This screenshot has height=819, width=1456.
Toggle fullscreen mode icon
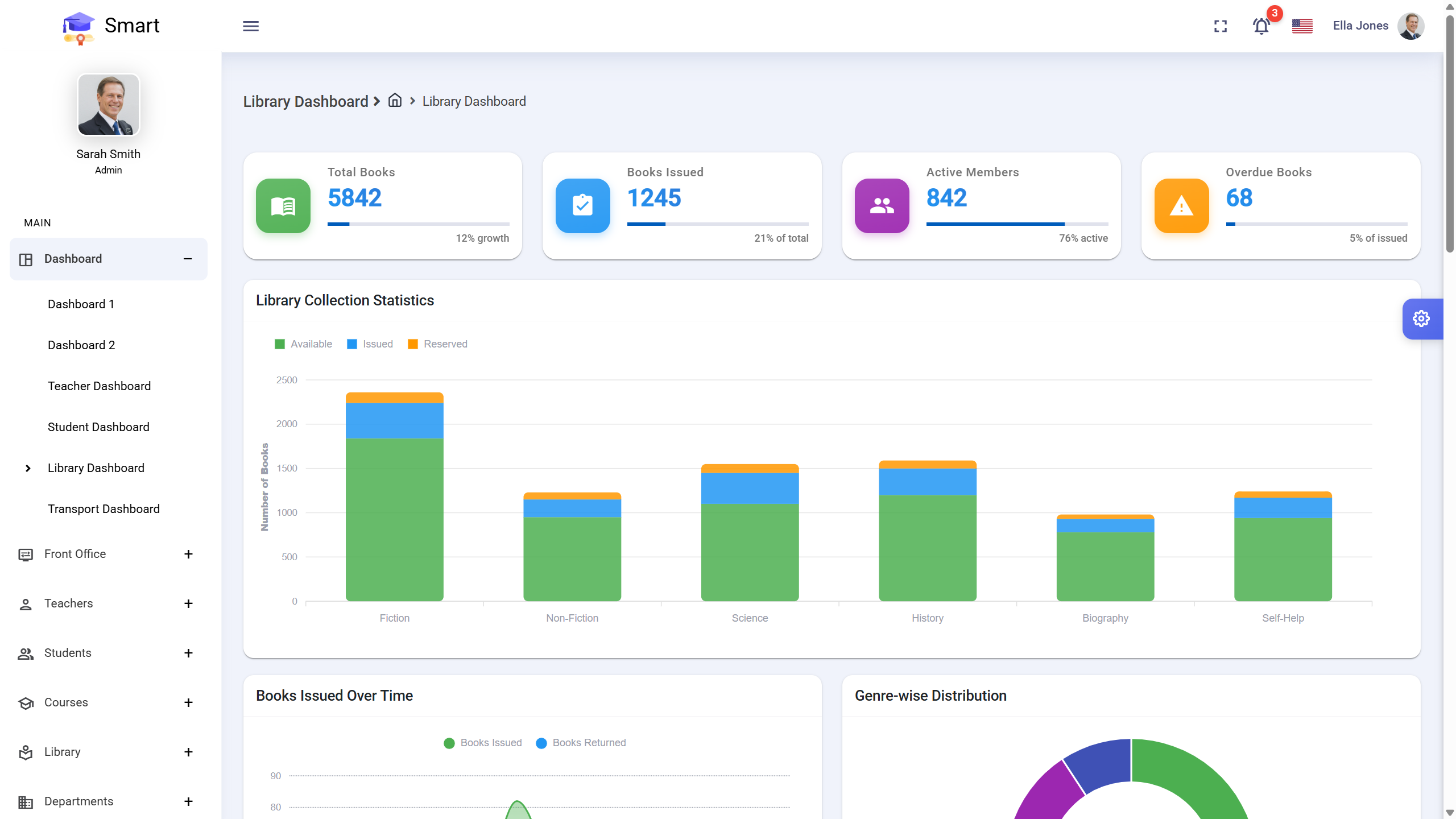coord(1221,26)
